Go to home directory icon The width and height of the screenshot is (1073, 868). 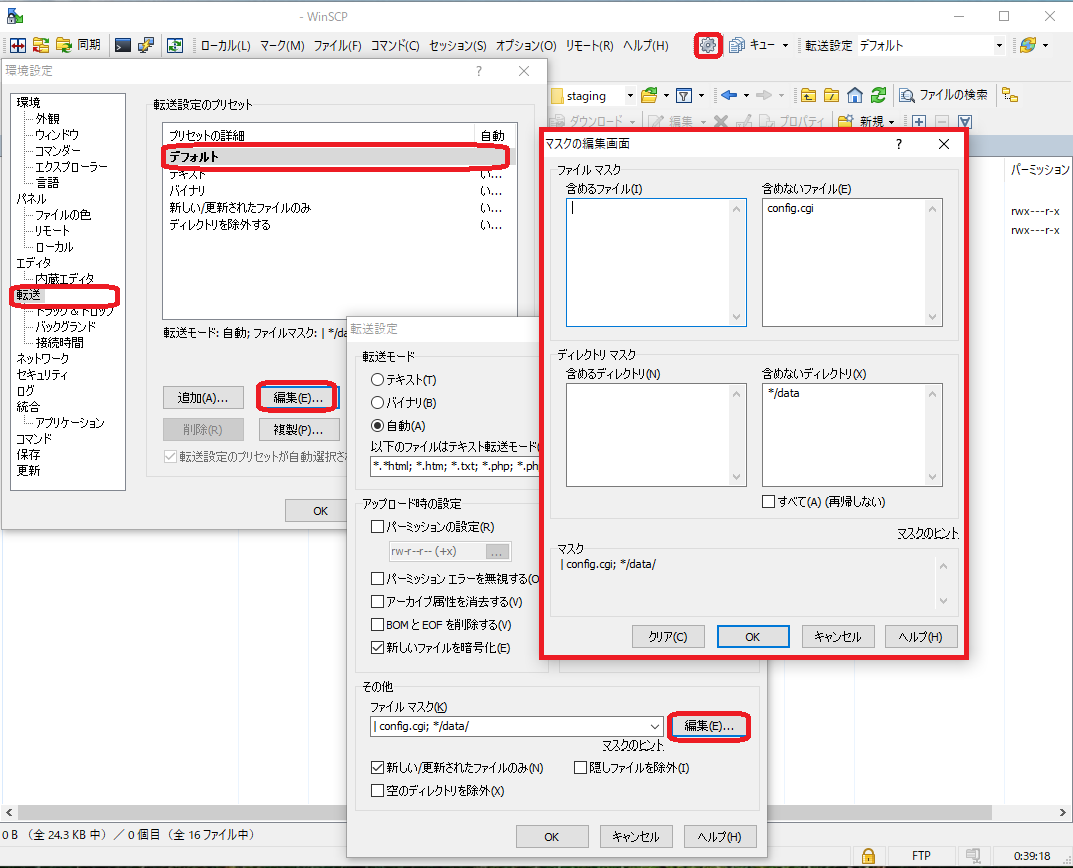[855, 95]
